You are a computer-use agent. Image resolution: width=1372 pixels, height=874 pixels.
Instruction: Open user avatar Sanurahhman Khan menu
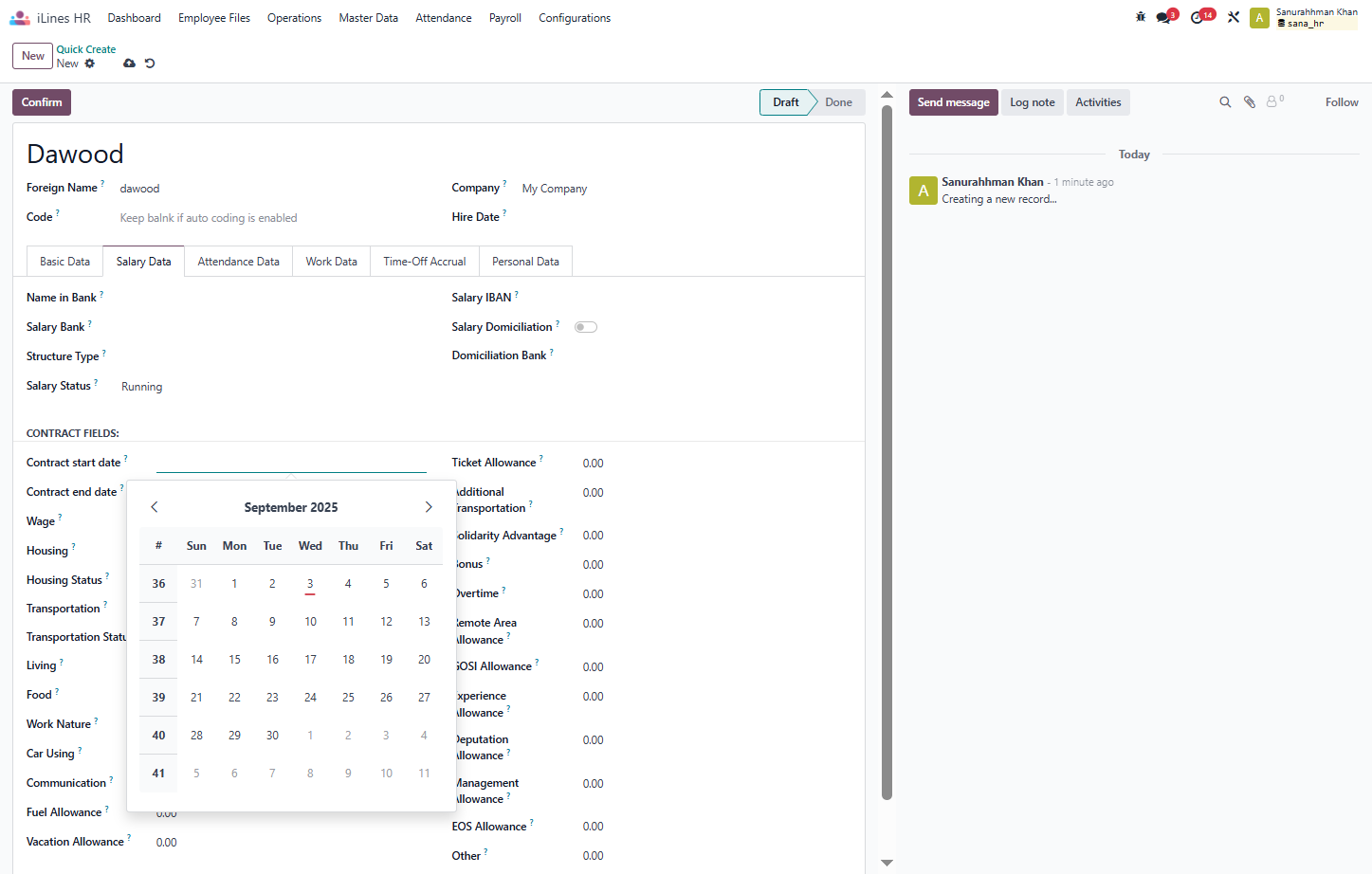1304,18
